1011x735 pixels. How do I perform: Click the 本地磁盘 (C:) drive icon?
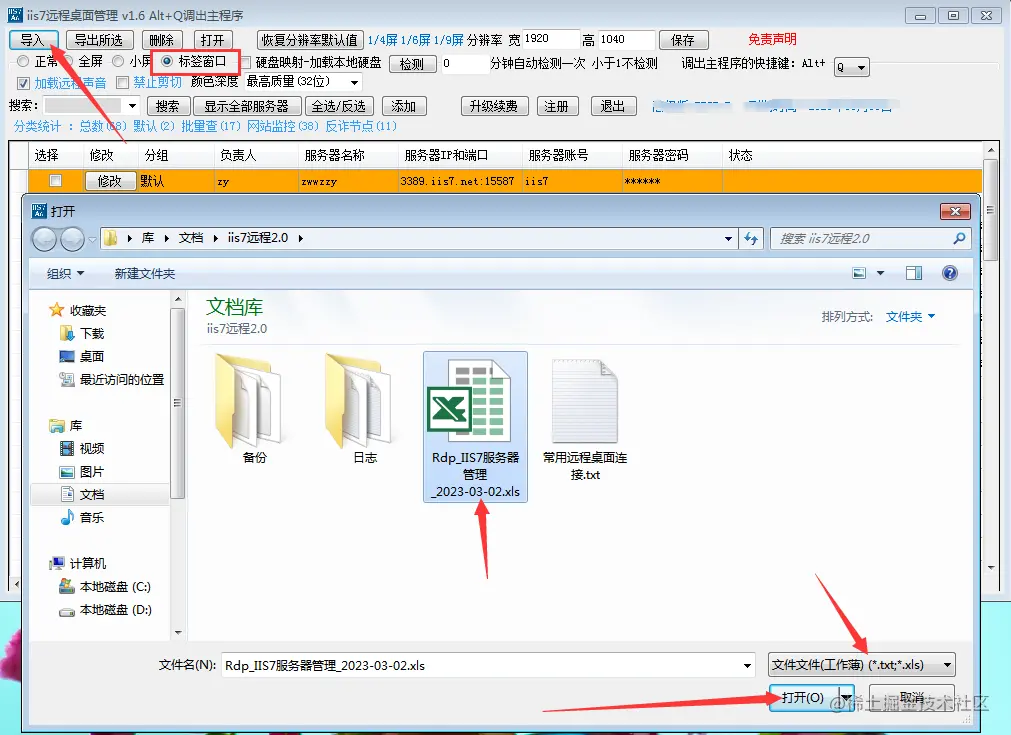(66, 586)
